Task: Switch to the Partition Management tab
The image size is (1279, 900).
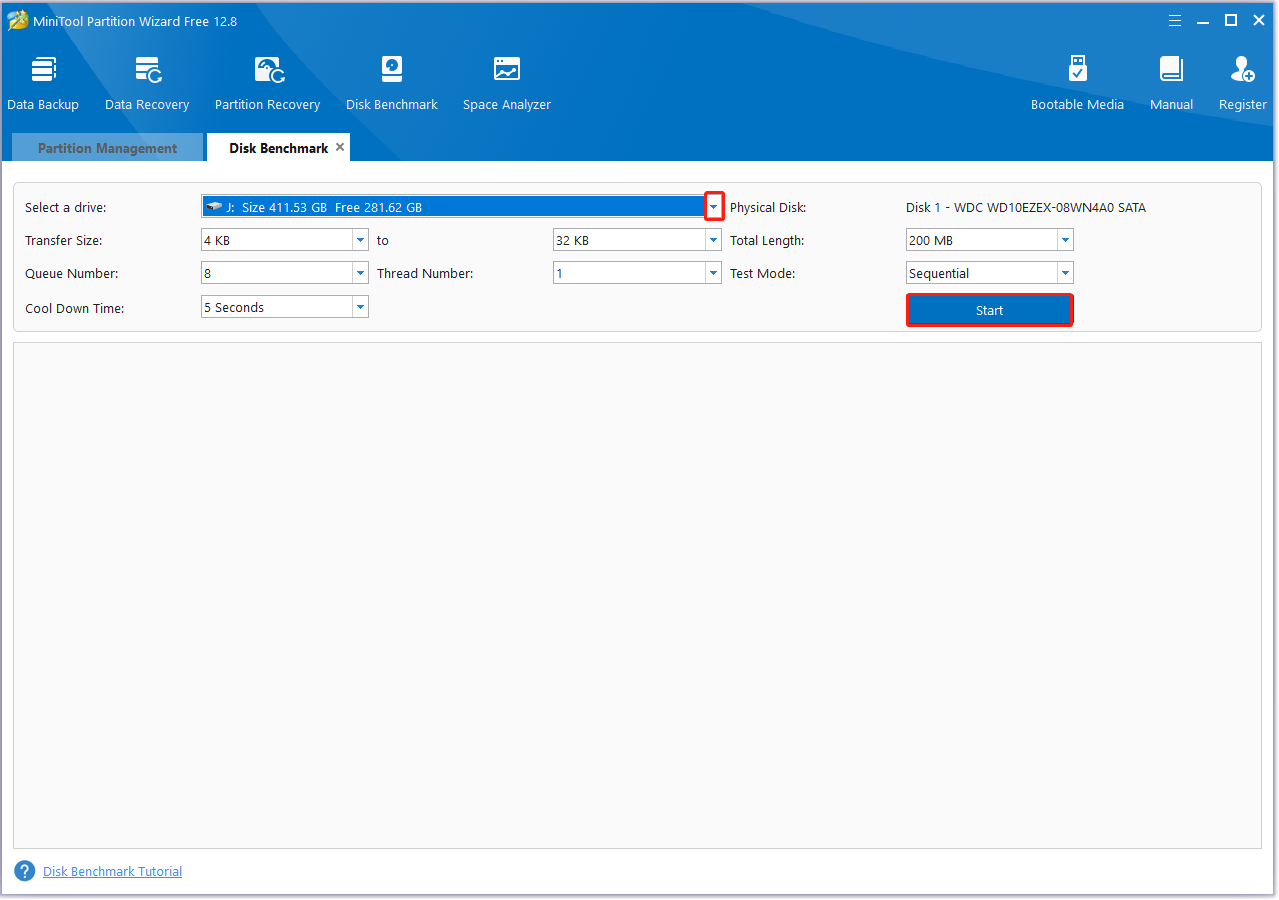Action: tap(107, 148)
